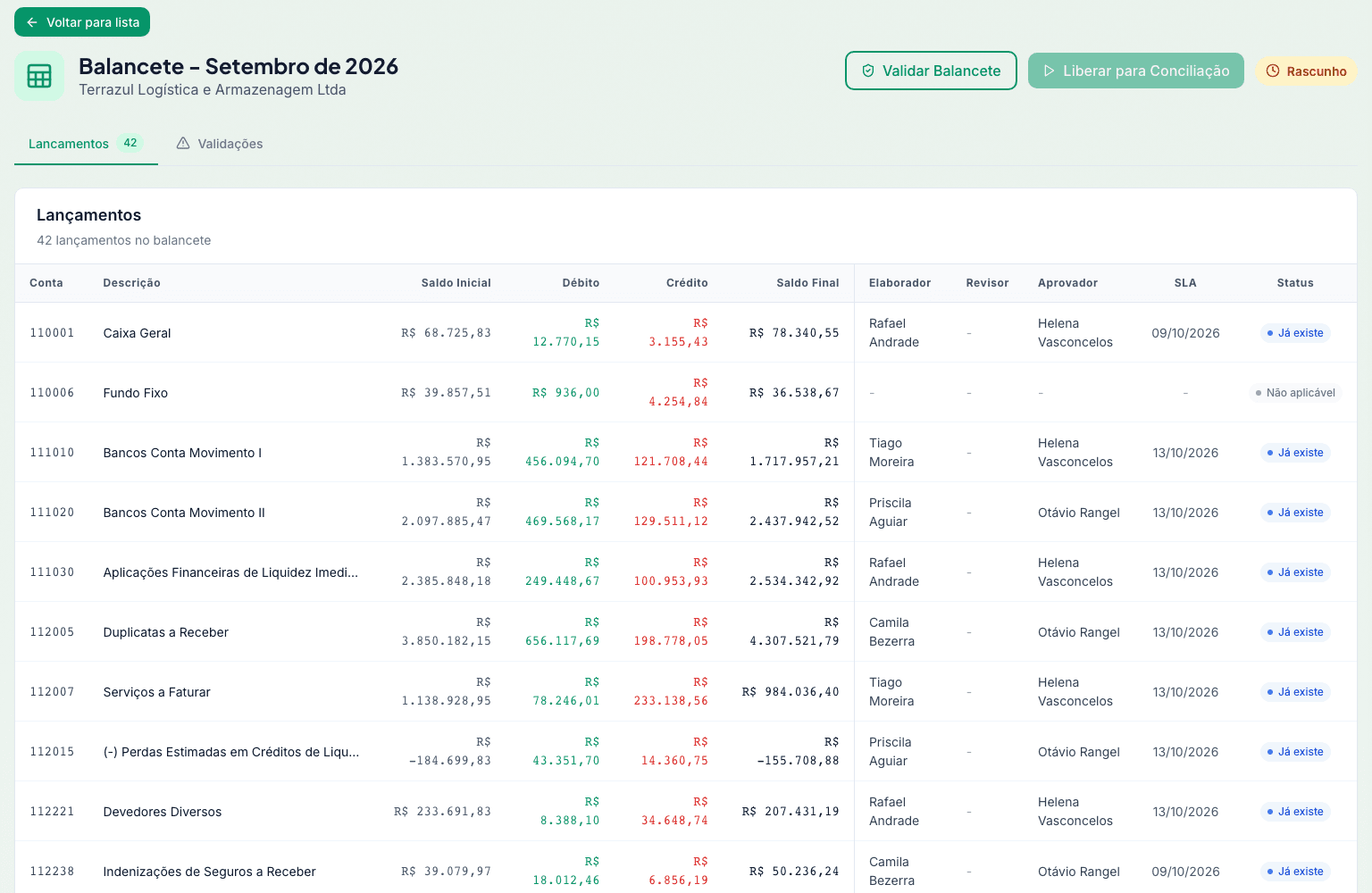Click the Devedores Diversos description

[163, 812]
